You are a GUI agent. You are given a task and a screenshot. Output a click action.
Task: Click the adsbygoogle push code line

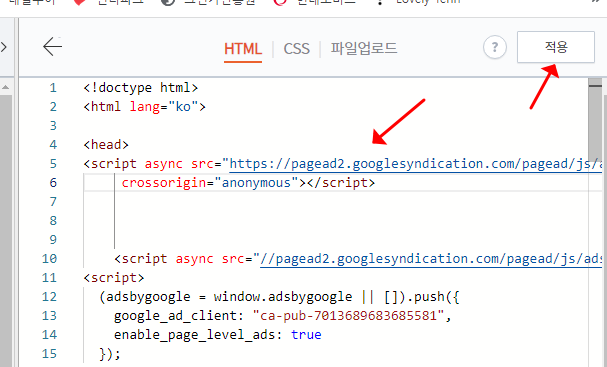coord(279,297)
